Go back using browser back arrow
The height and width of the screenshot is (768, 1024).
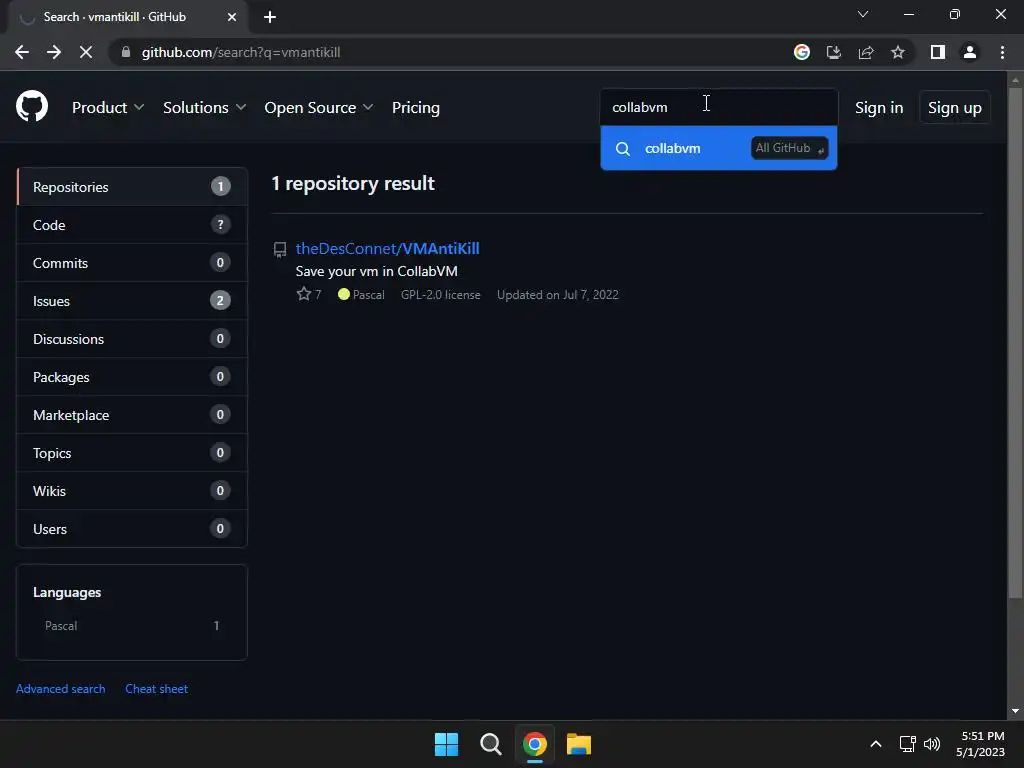tap(22, 52)
